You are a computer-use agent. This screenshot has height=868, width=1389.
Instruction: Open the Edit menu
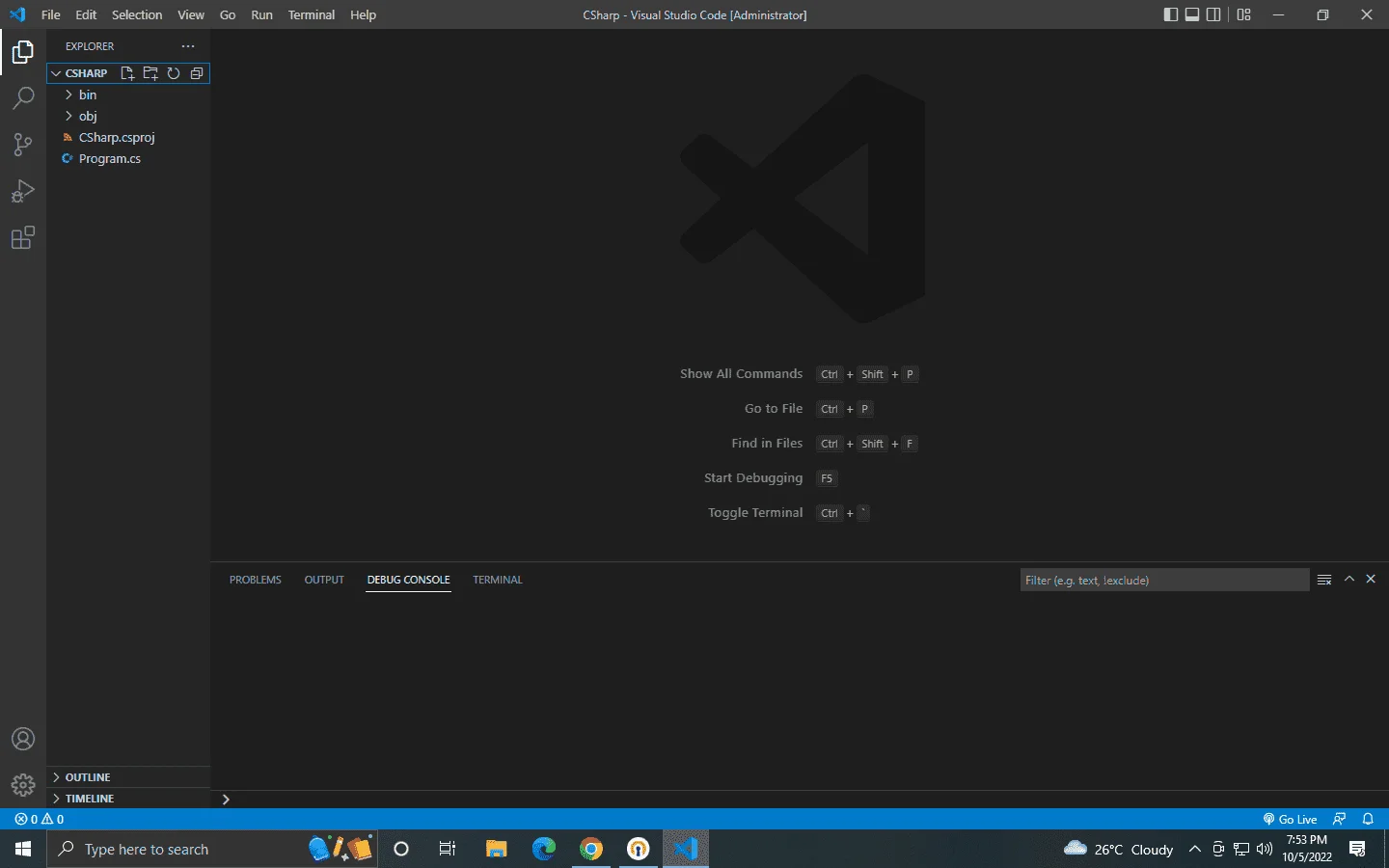tap(86, 14)
